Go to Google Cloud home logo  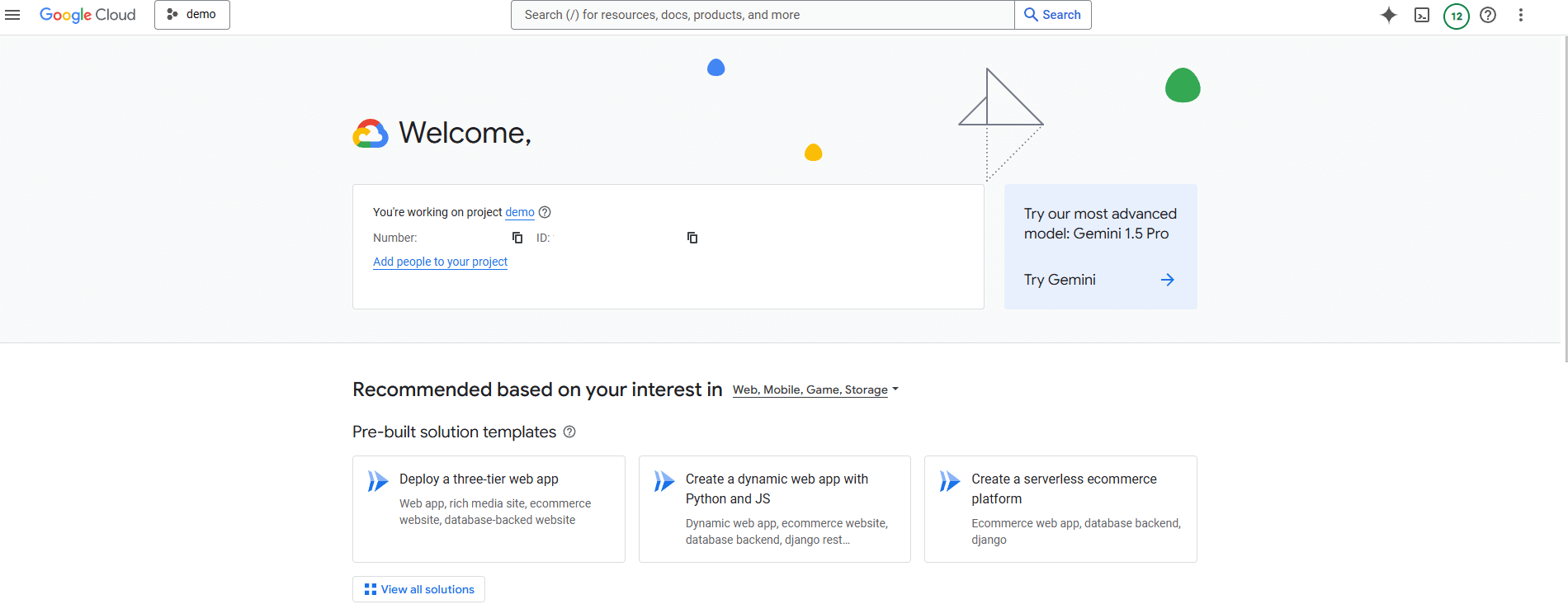pos(87,15)
